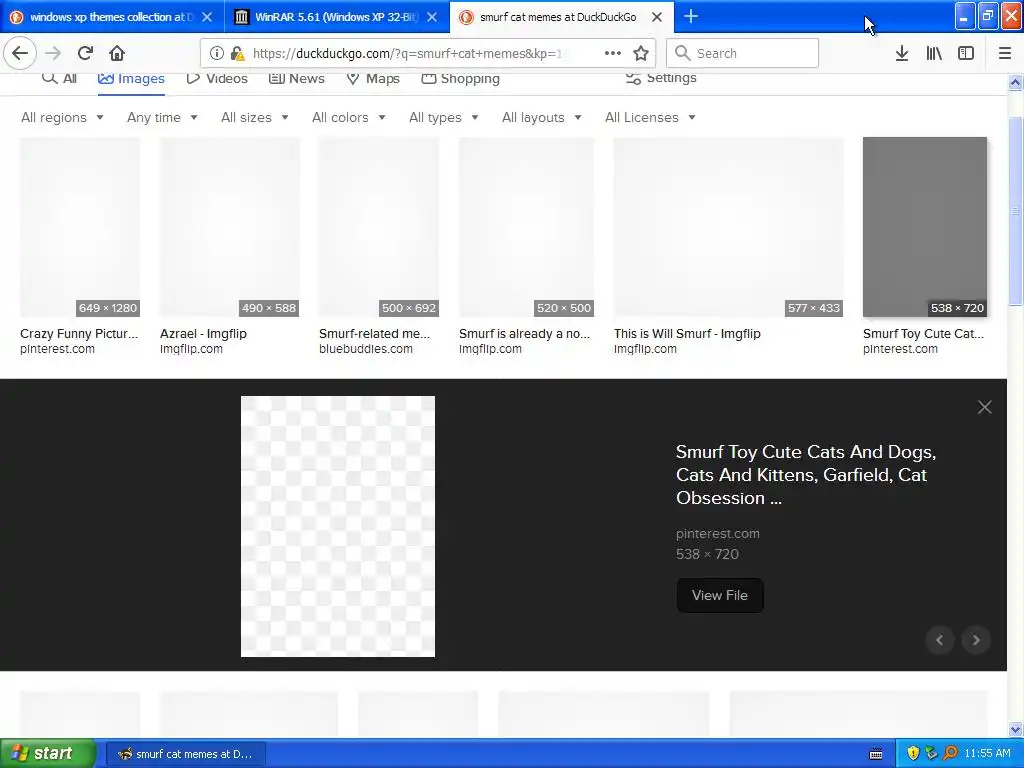Viewport: 1024px width, 768px height.
Task: Open the on-screen keyboard tray icon
Action: [x=876, y=754]
